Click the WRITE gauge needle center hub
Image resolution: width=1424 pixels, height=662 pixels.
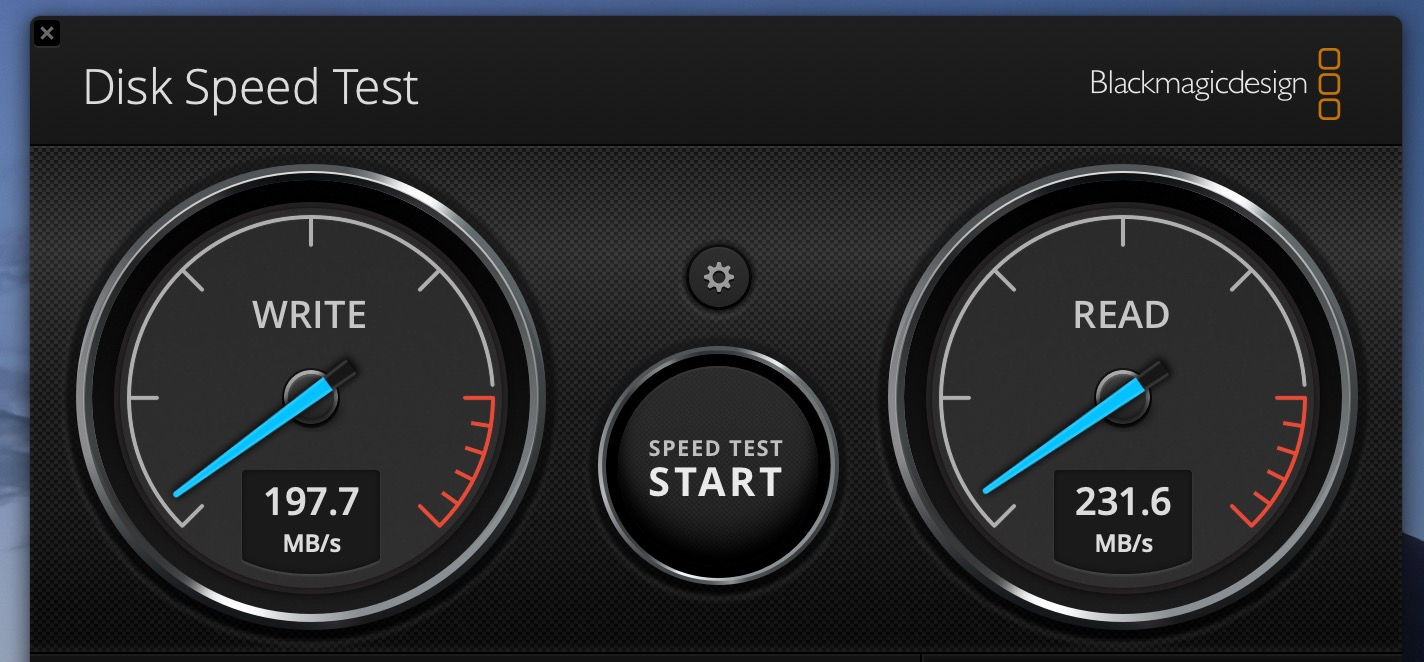click(311, 396)
